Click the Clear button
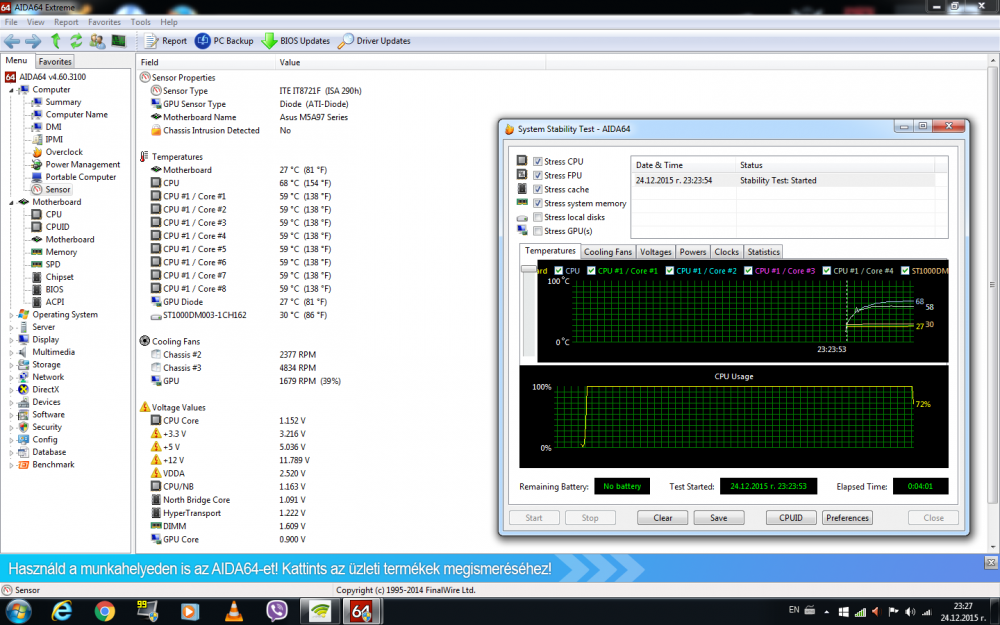The width and height of the screenshot is (1000, 625). [663, 518]
